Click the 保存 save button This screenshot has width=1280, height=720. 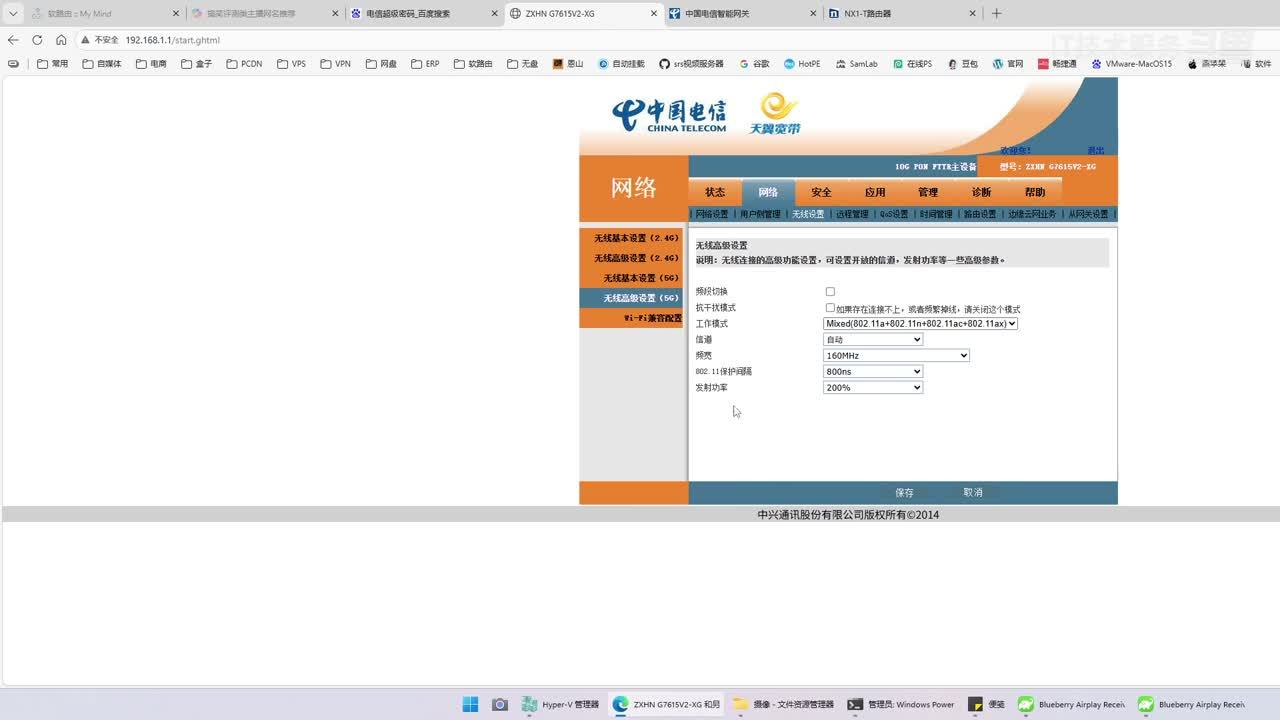904,493
